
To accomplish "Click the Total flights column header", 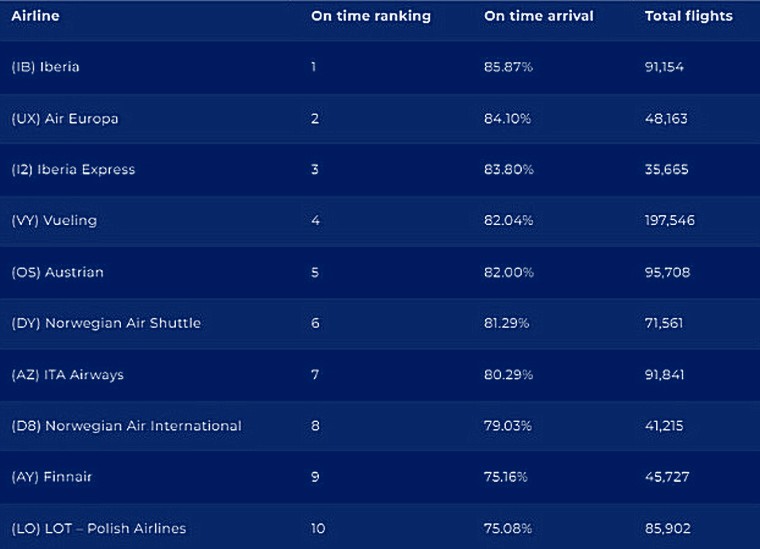I will (x=688, y=16).
